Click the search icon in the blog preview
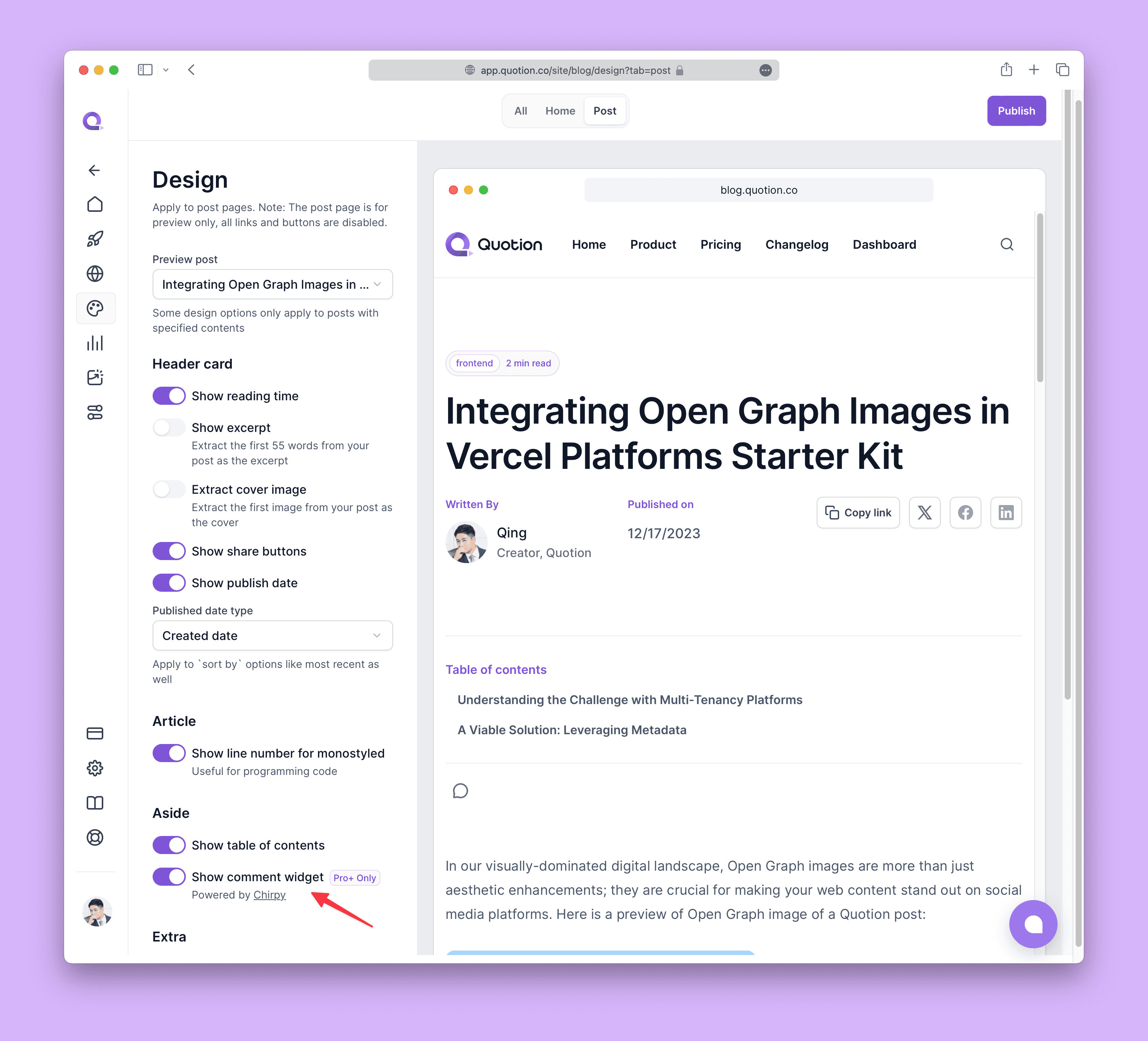This screenshot has height=1041, width=1148. pyautogui.click(x=1007, y=244)
